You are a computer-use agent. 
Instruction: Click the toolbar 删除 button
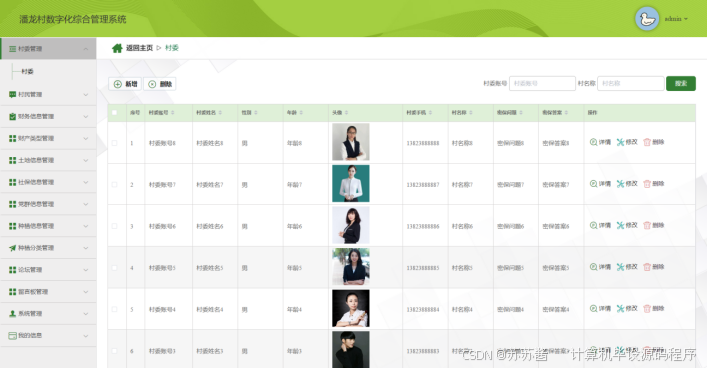[160, 84]
